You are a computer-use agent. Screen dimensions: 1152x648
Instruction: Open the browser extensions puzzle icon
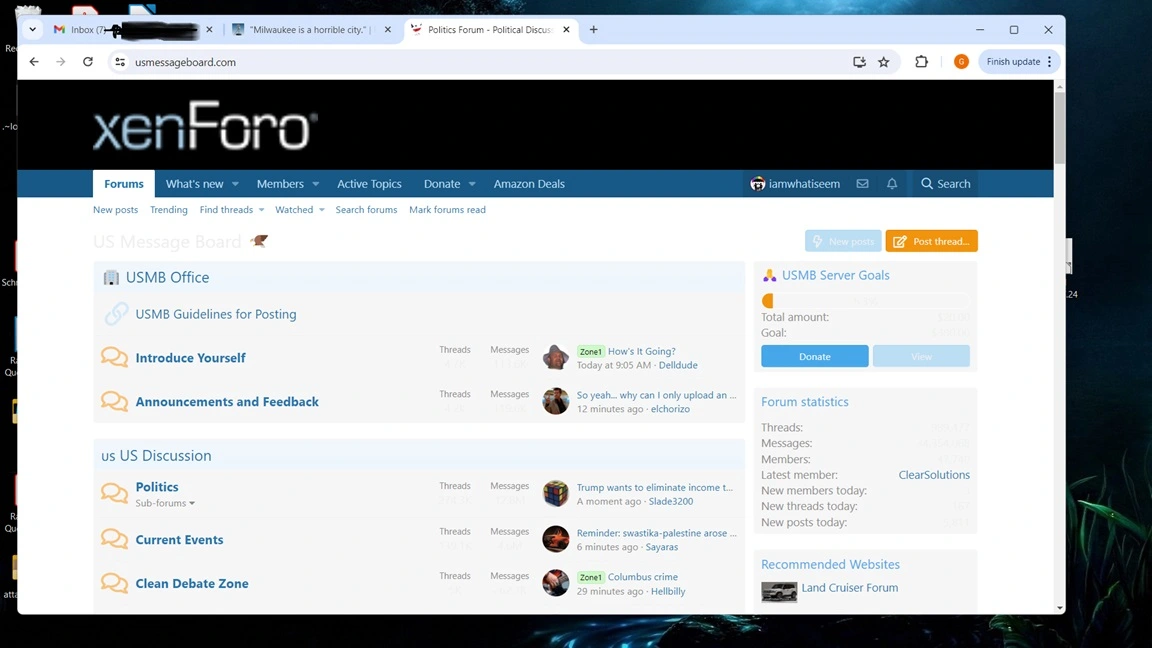point(921,62)
